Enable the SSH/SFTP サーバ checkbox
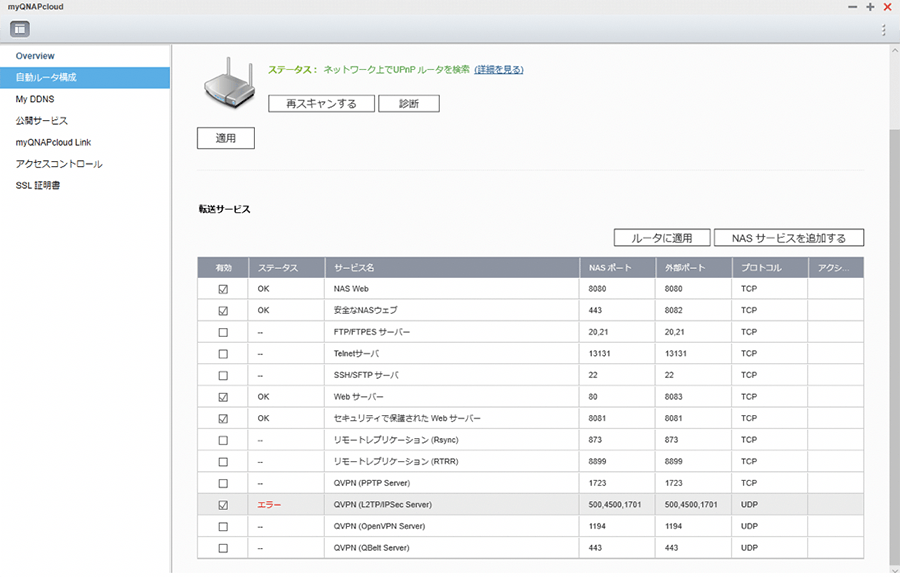The image size is (900, 578). [223, 375]
